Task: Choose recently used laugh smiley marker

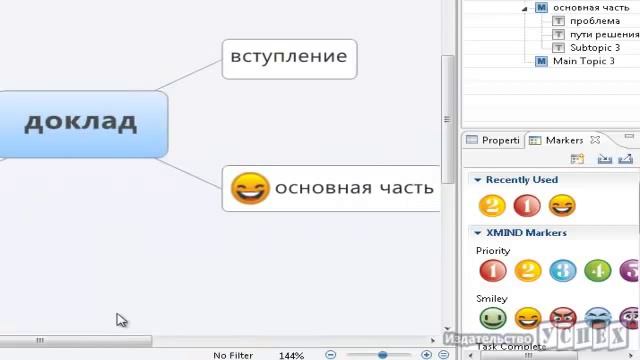Action: point(562,205)
